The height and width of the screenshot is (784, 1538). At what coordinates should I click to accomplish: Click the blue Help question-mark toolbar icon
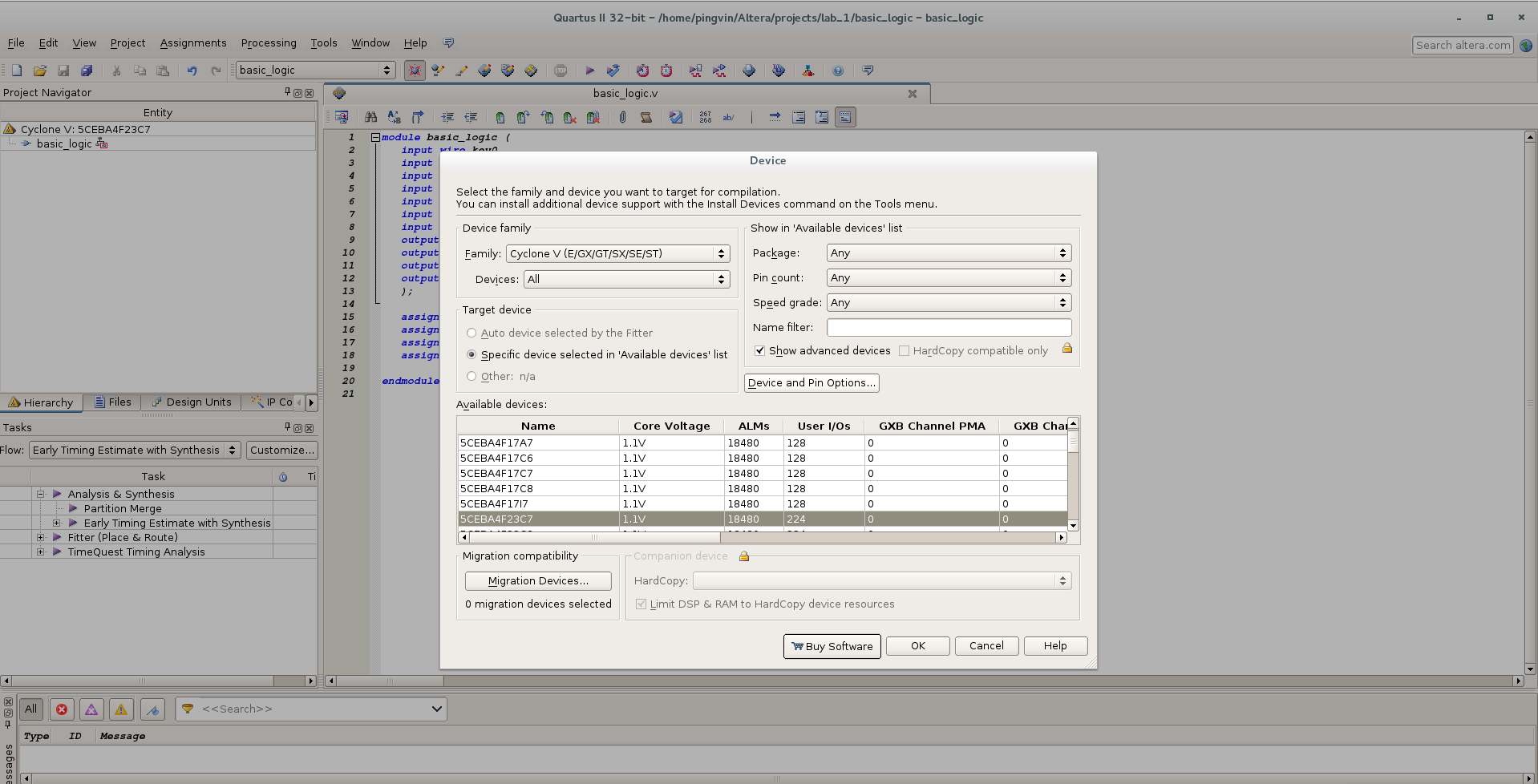tap(838, 71)
